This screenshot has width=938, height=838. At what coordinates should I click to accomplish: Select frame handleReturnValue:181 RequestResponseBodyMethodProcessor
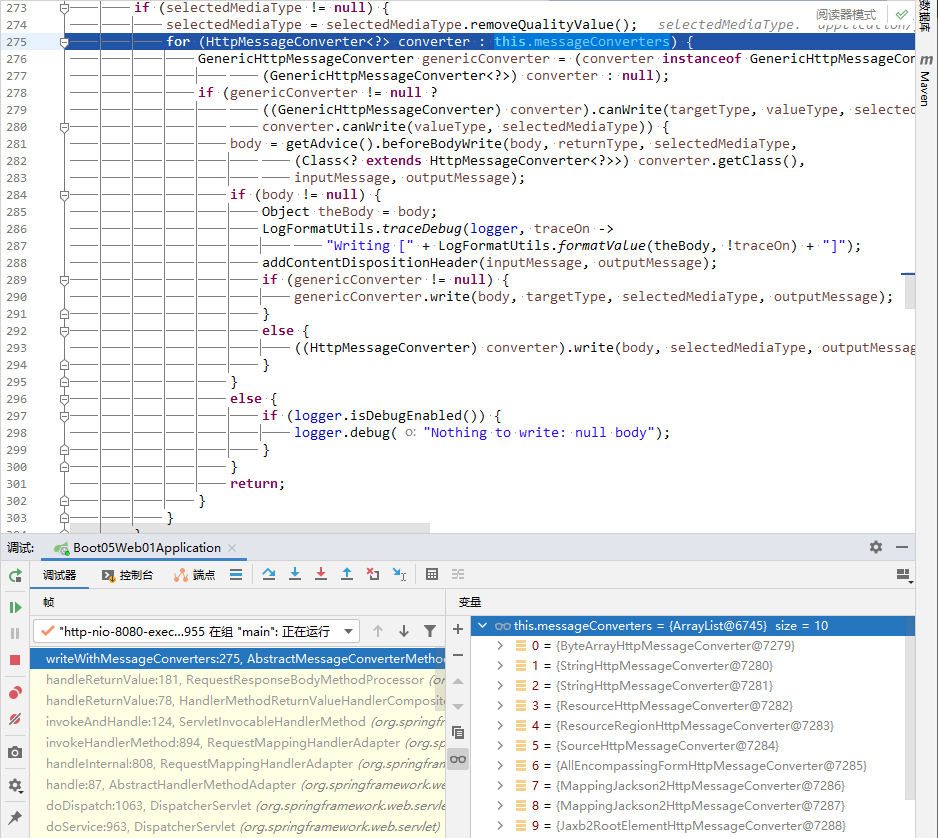click(237, 680)
